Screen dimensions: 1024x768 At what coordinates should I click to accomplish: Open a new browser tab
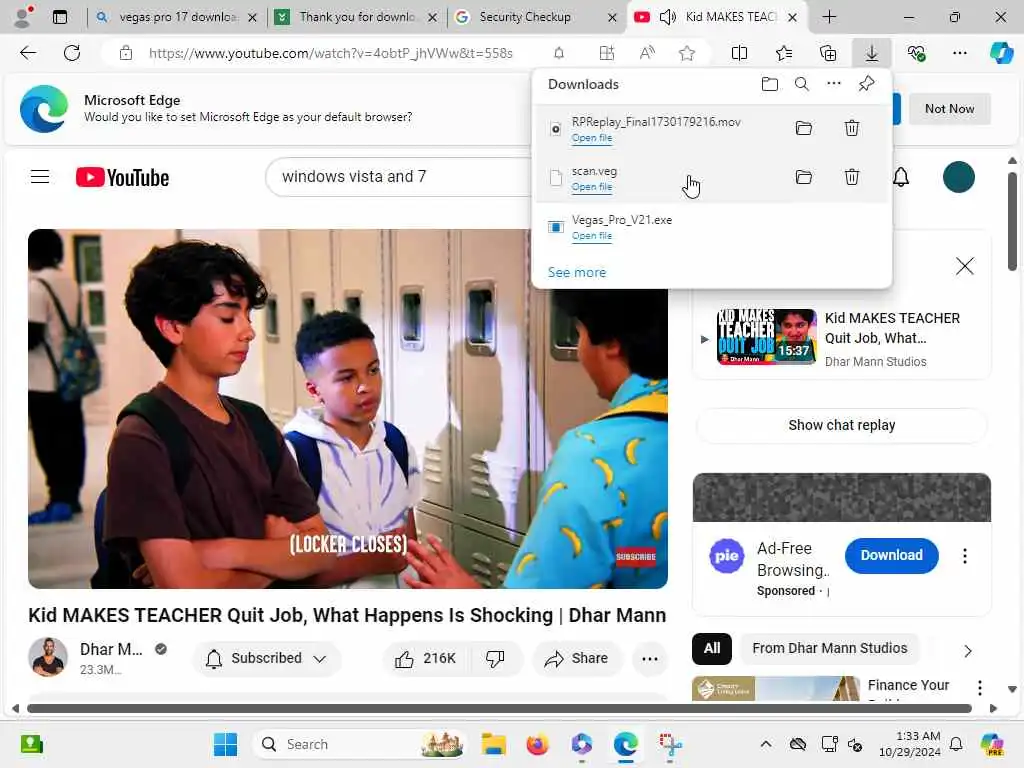pos(829,17)
